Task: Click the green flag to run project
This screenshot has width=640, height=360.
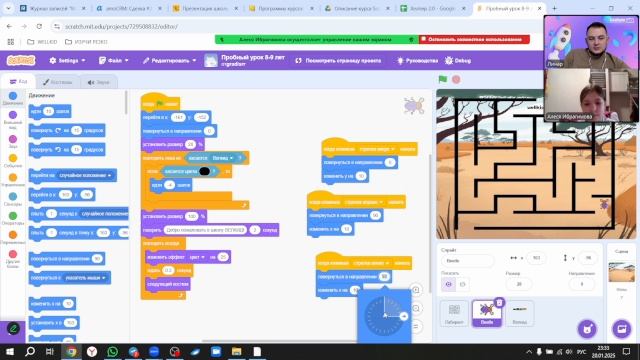Action: [x=442, y=80]
